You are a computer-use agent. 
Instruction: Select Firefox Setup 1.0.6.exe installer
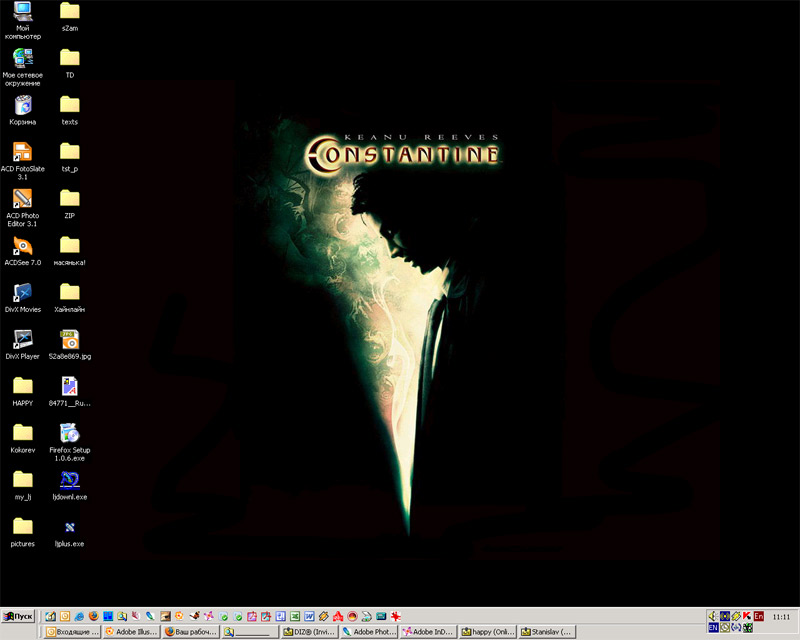click(70, 442)
